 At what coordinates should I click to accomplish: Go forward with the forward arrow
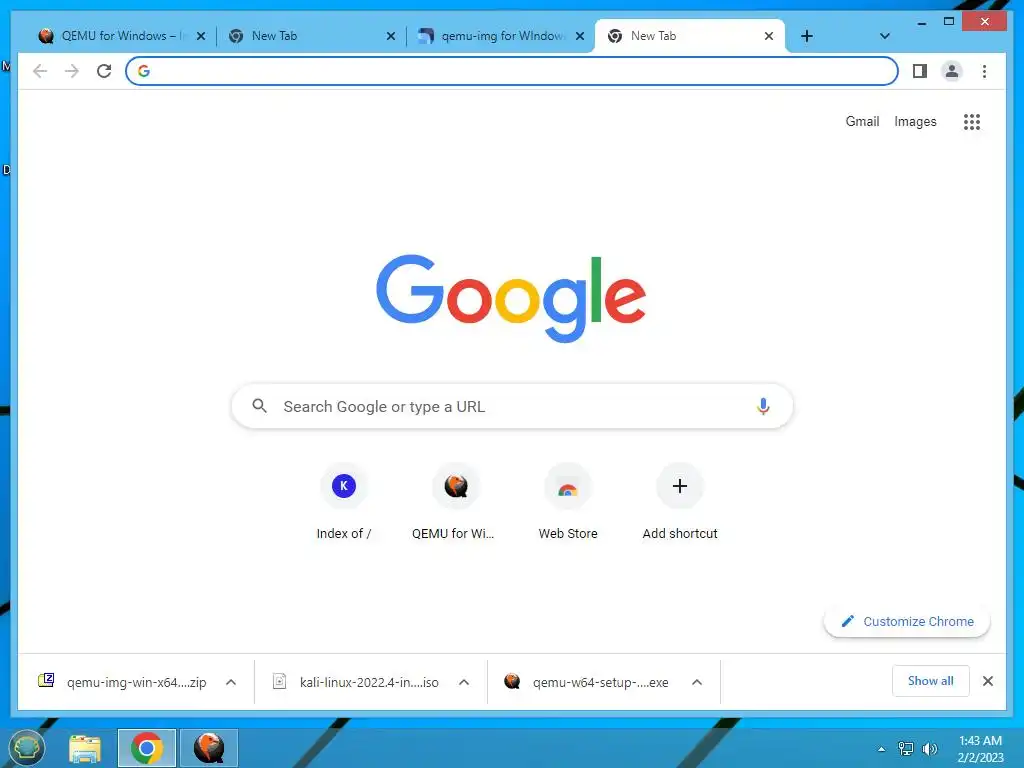point(72,71)
